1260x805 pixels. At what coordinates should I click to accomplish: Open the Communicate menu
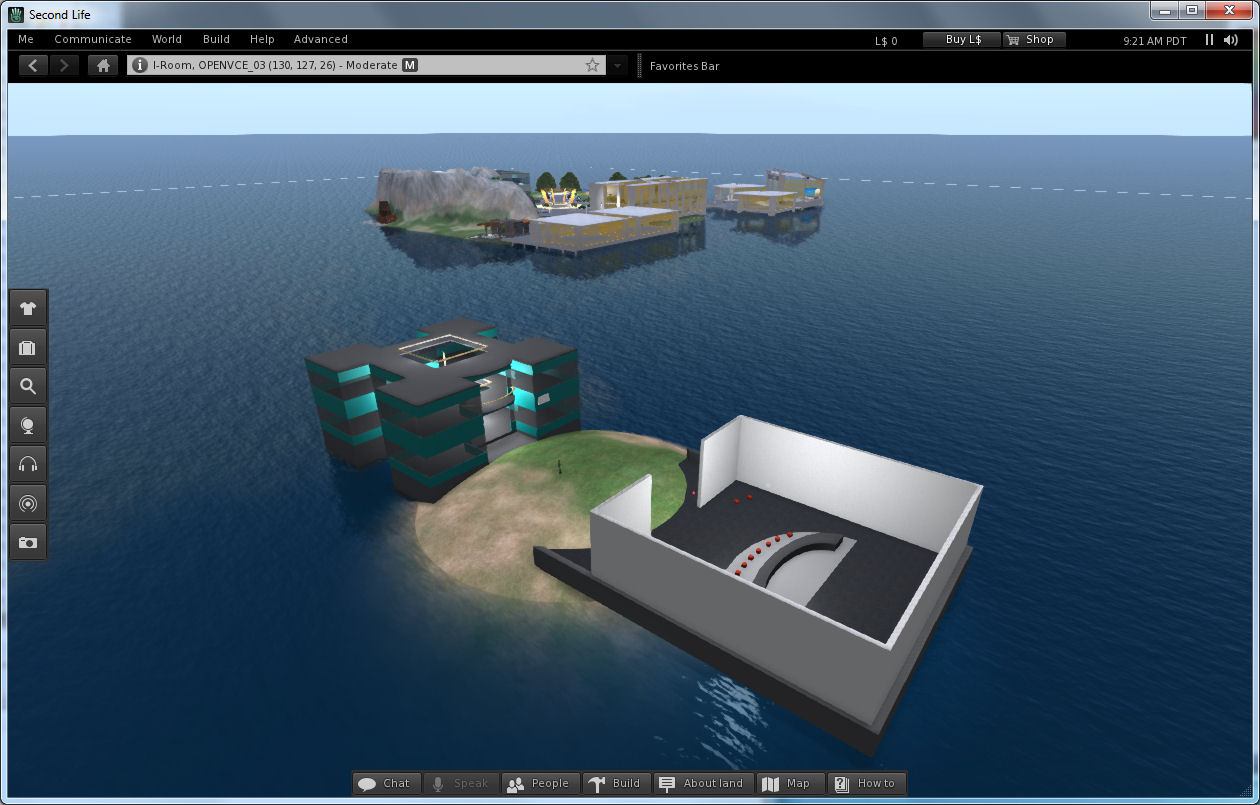[93, 39]
